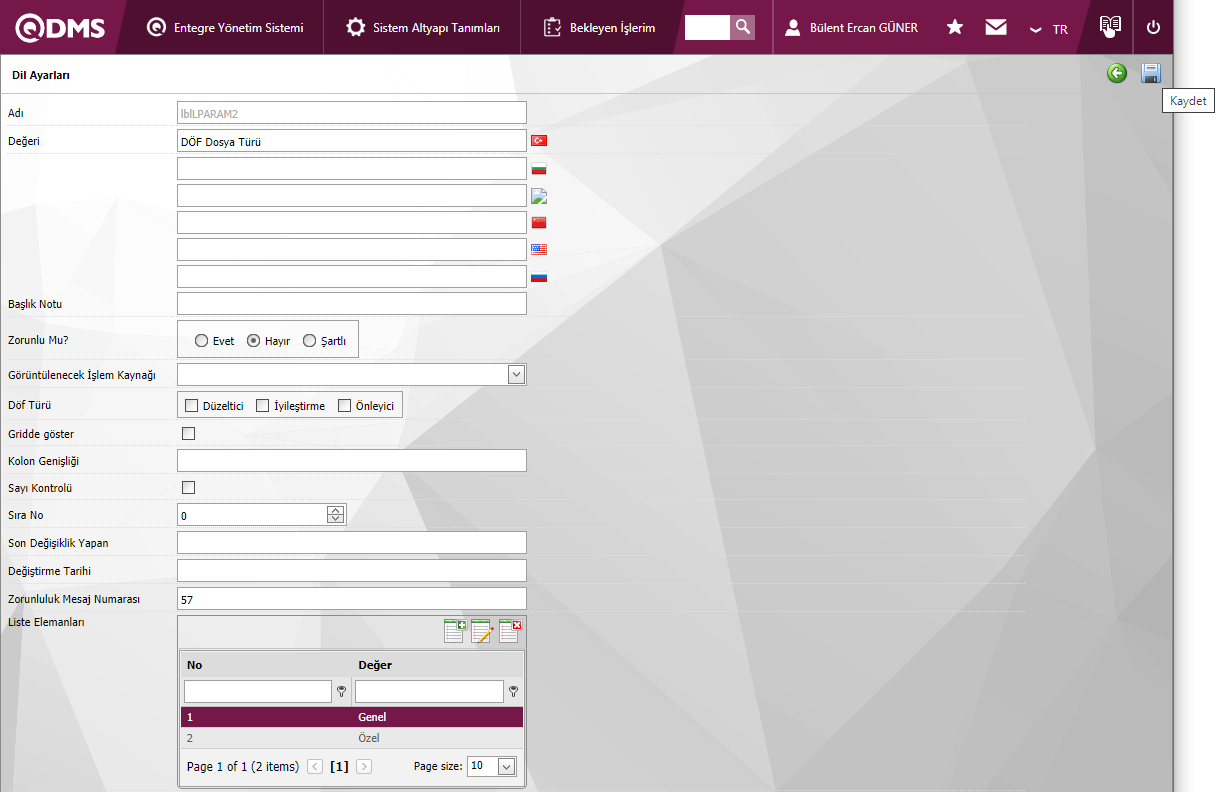Go to next grid page
The width and height of the screenshot is (1218, 792).
point(364,767)
